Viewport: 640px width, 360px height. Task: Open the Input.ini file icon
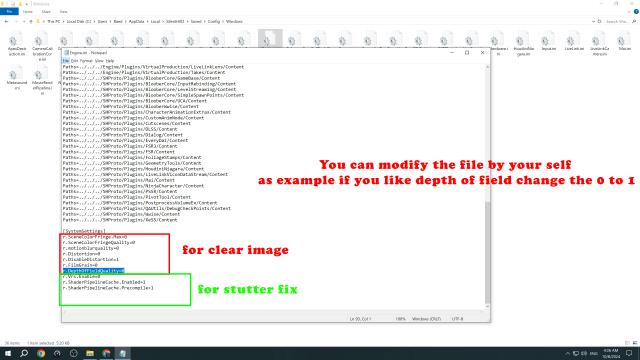548,43
